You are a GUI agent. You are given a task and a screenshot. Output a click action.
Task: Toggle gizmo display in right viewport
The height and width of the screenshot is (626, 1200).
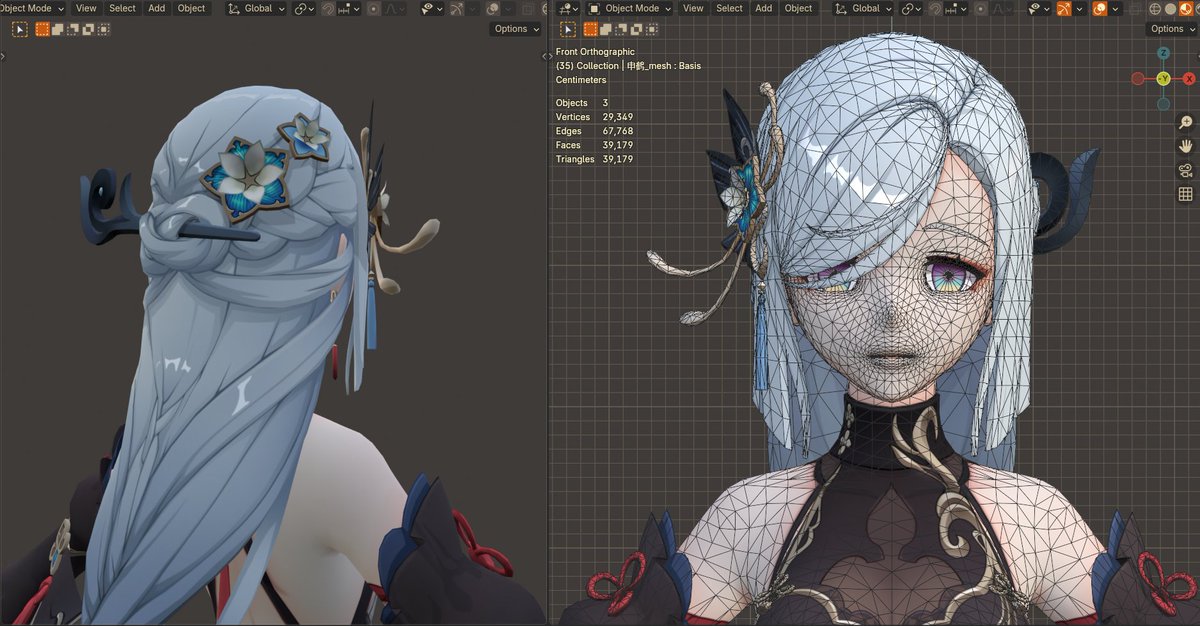(x=1063, y=8)
